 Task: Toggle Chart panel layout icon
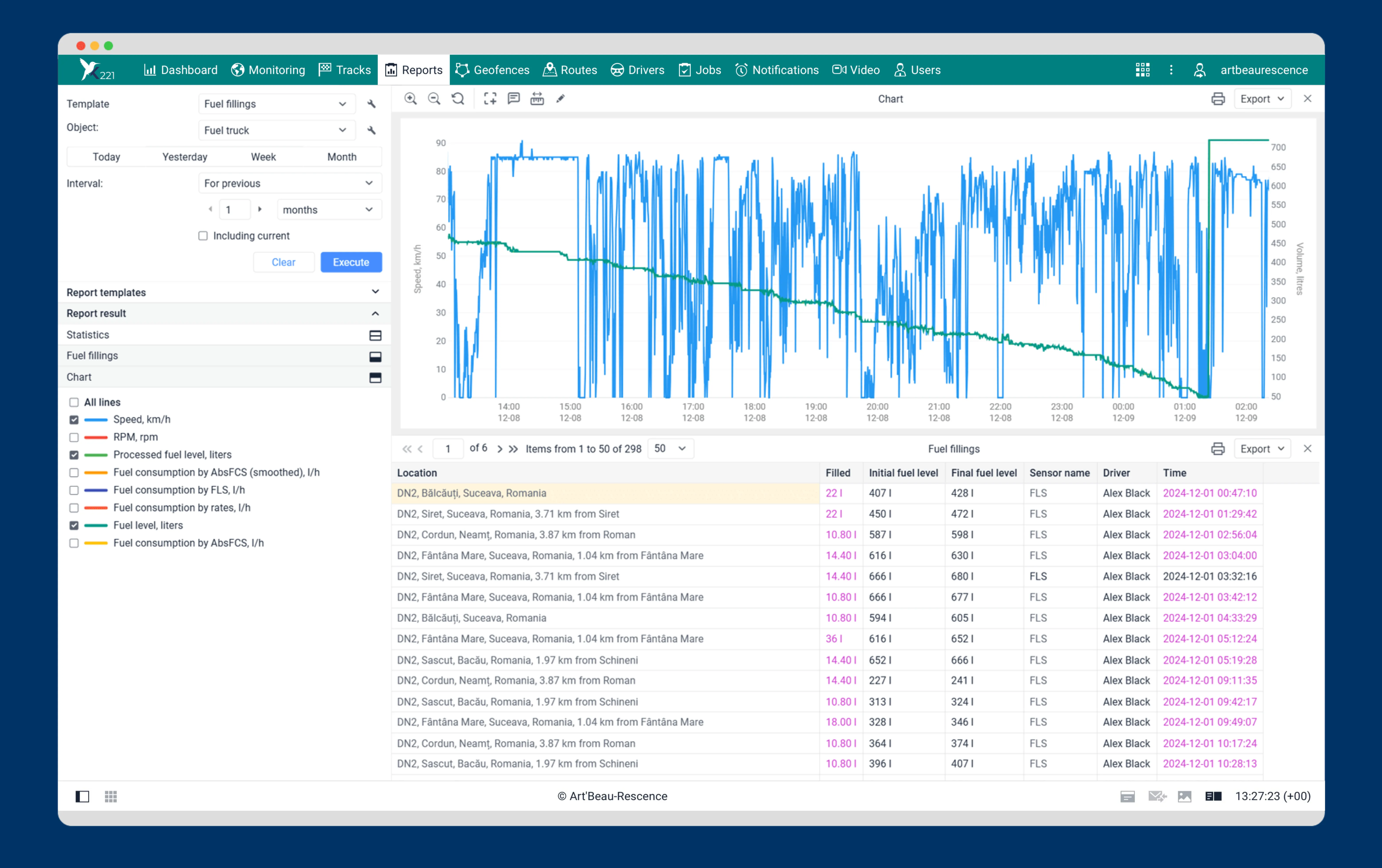[375, 378]
